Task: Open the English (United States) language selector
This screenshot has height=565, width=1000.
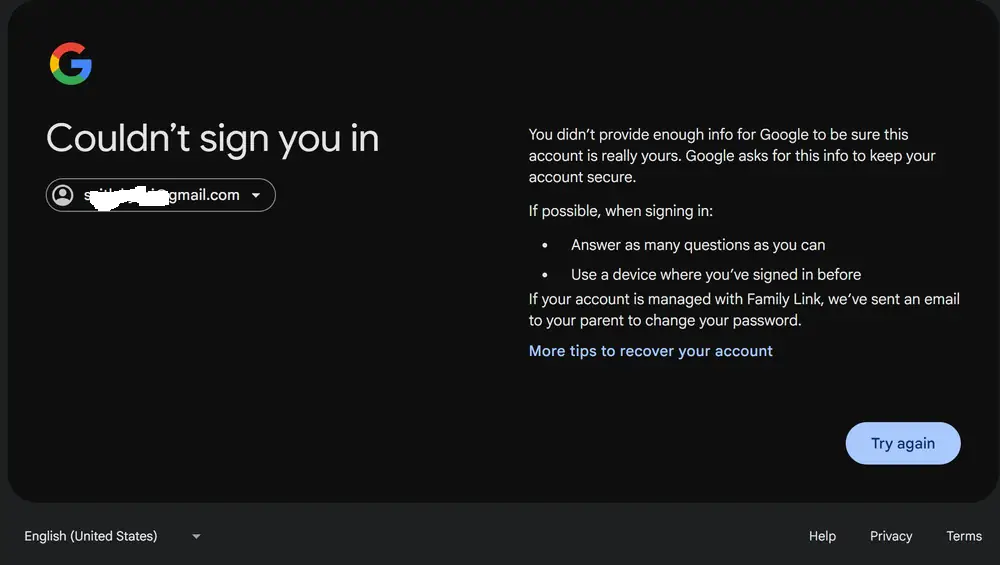Action: (x=91, y=536)
